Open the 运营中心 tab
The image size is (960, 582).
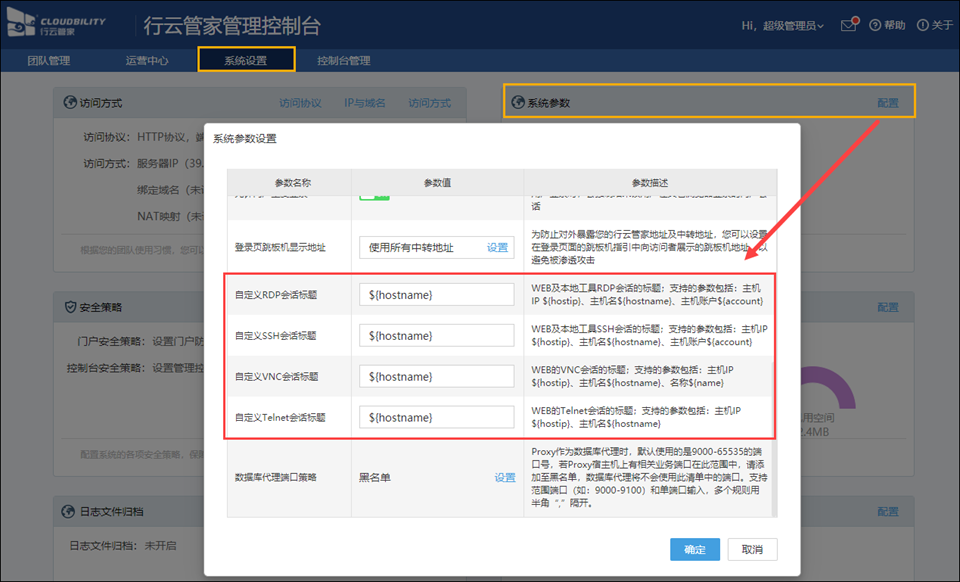pos(147,61)
